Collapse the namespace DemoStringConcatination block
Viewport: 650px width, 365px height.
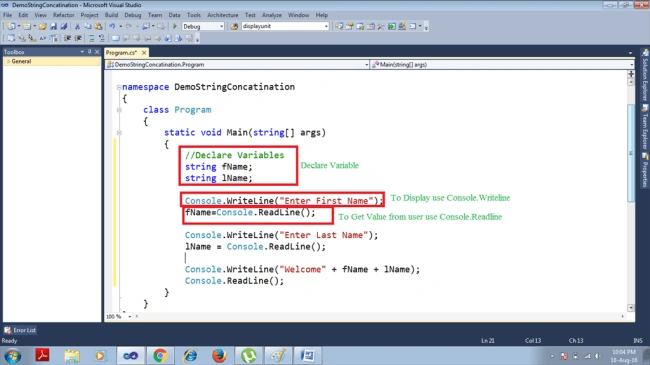point(119,87)
